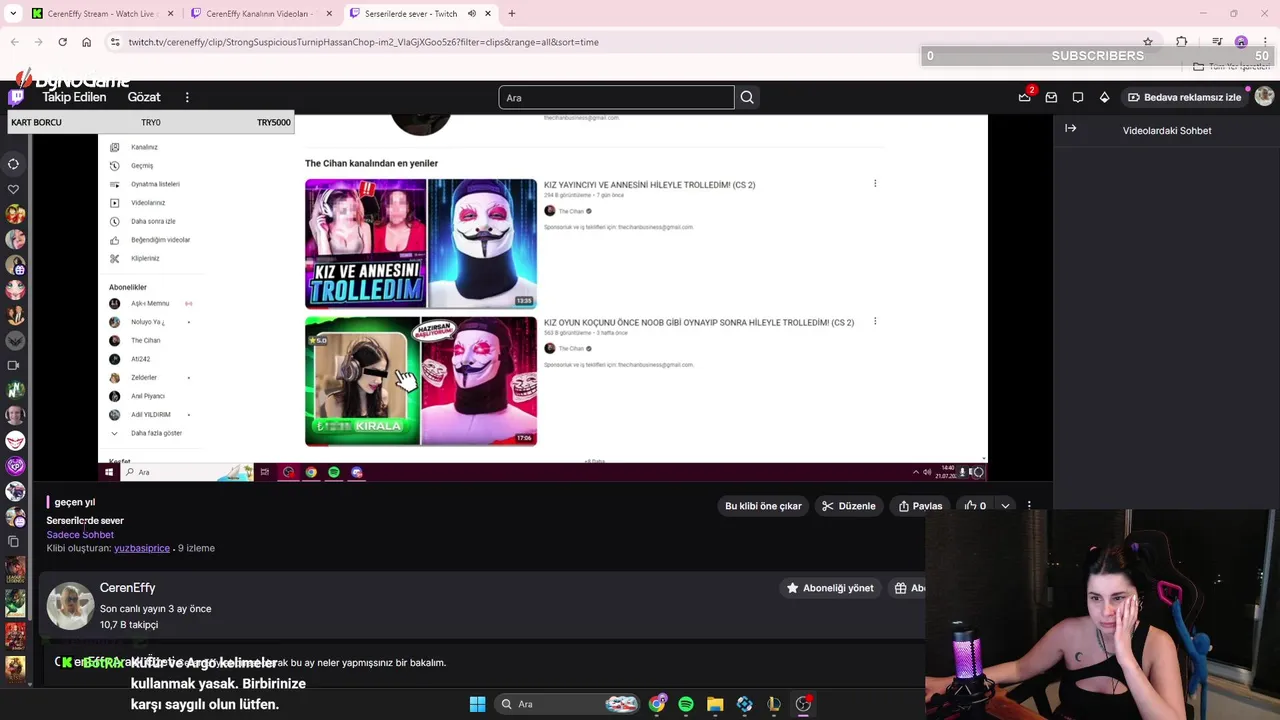Open Chrome from the taskbar
Viewport: 1280px width, 720px height.
coord(657,704)
